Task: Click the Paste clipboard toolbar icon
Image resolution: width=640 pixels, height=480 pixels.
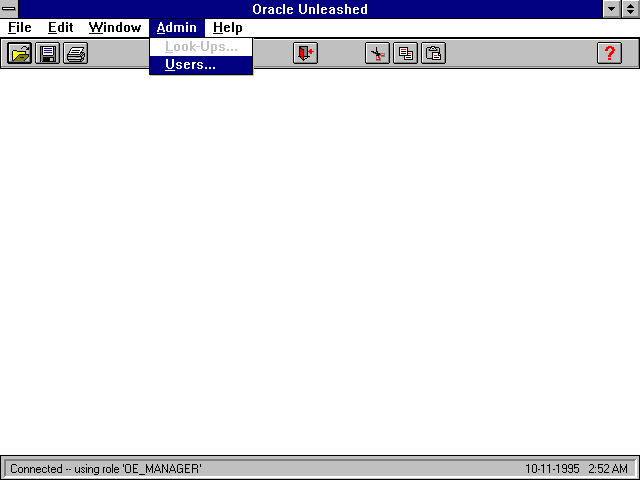Action: 433,54
